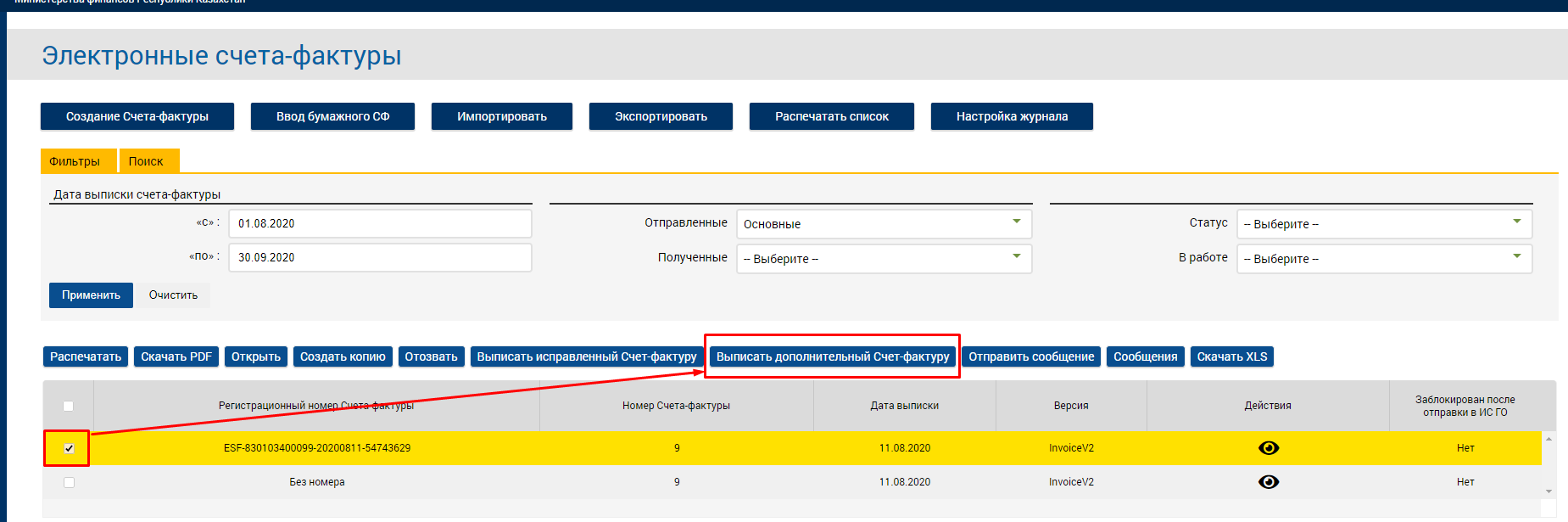This screenshot has width=1568, height=522.
Task: Click the Без номера cell
Action: 317,482
